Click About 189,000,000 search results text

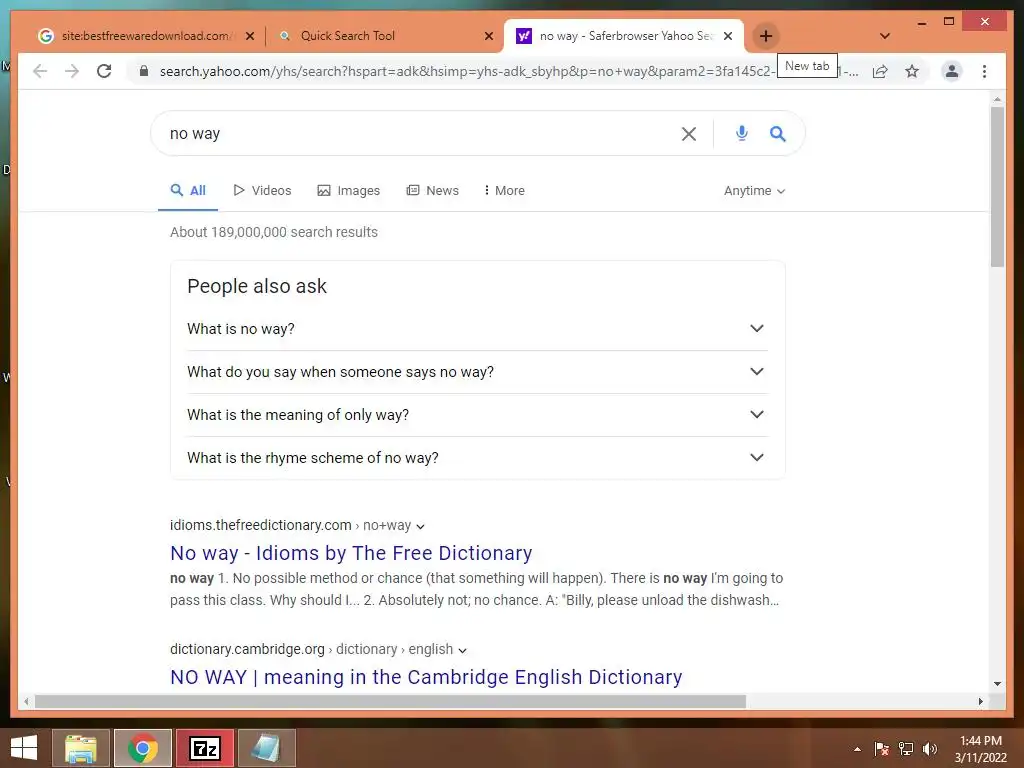(274, 232)
